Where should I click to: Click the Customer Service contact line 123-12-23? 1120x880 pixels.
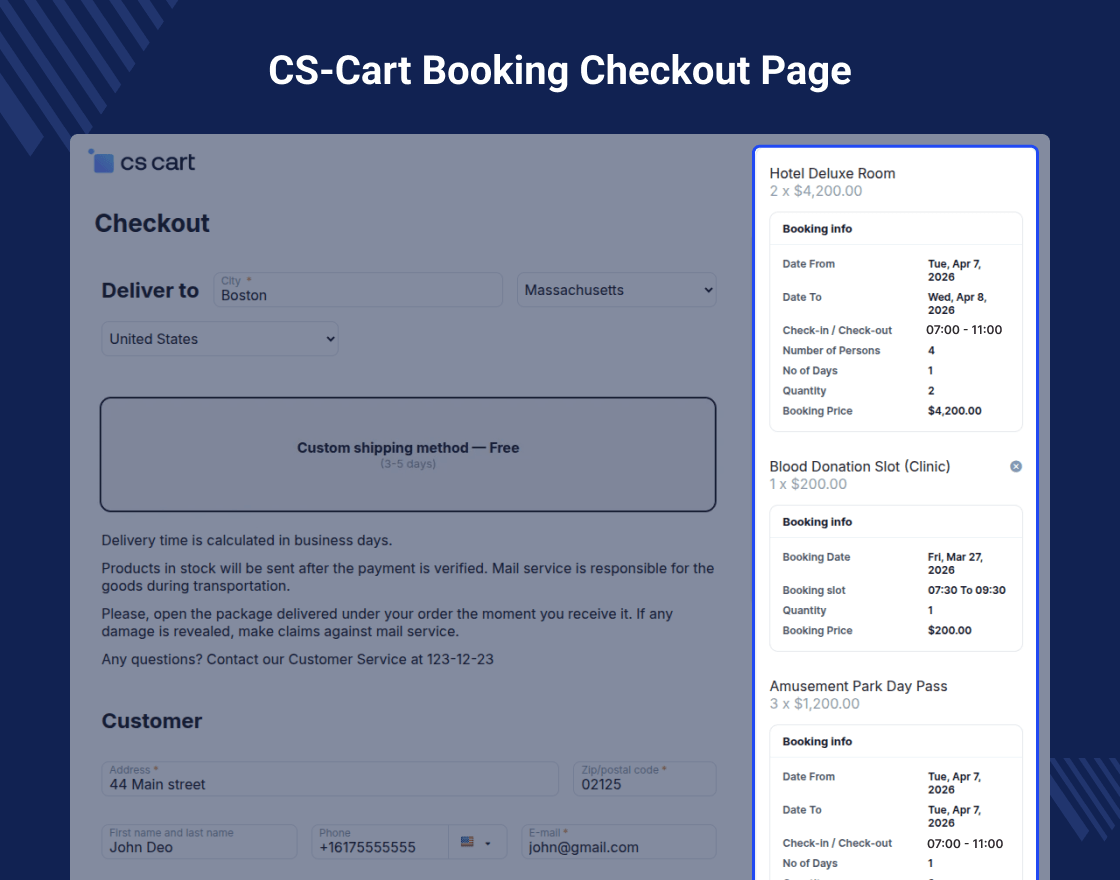click(x=297, y=659)
